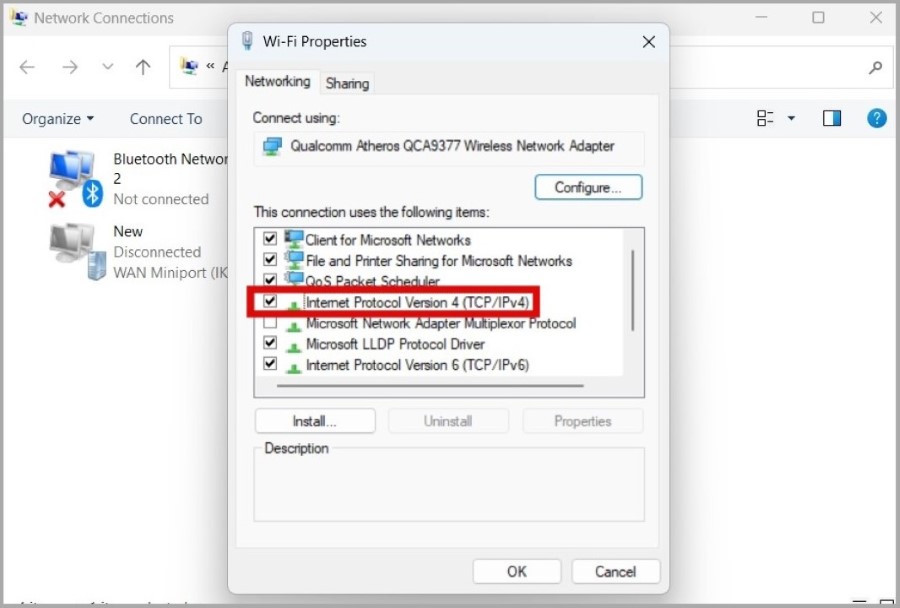Toggle Internet Protocol Version 6 checkbox
Viewport: 900px width, 608px height.
[270, 363]
